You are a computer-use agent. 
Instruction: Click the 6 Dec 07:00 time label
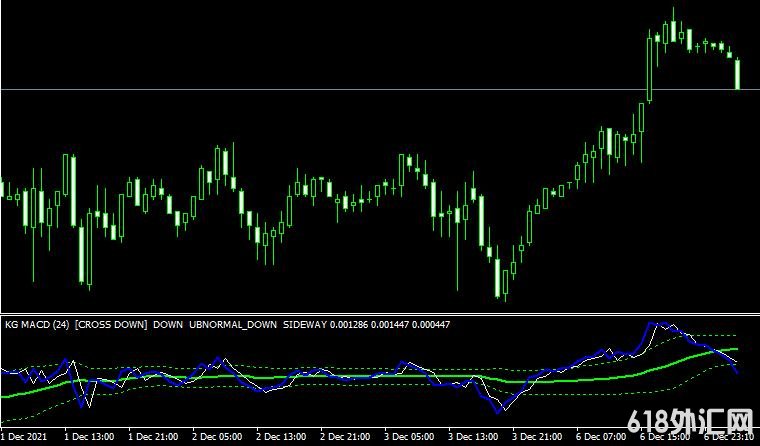(x=601, y=437)
